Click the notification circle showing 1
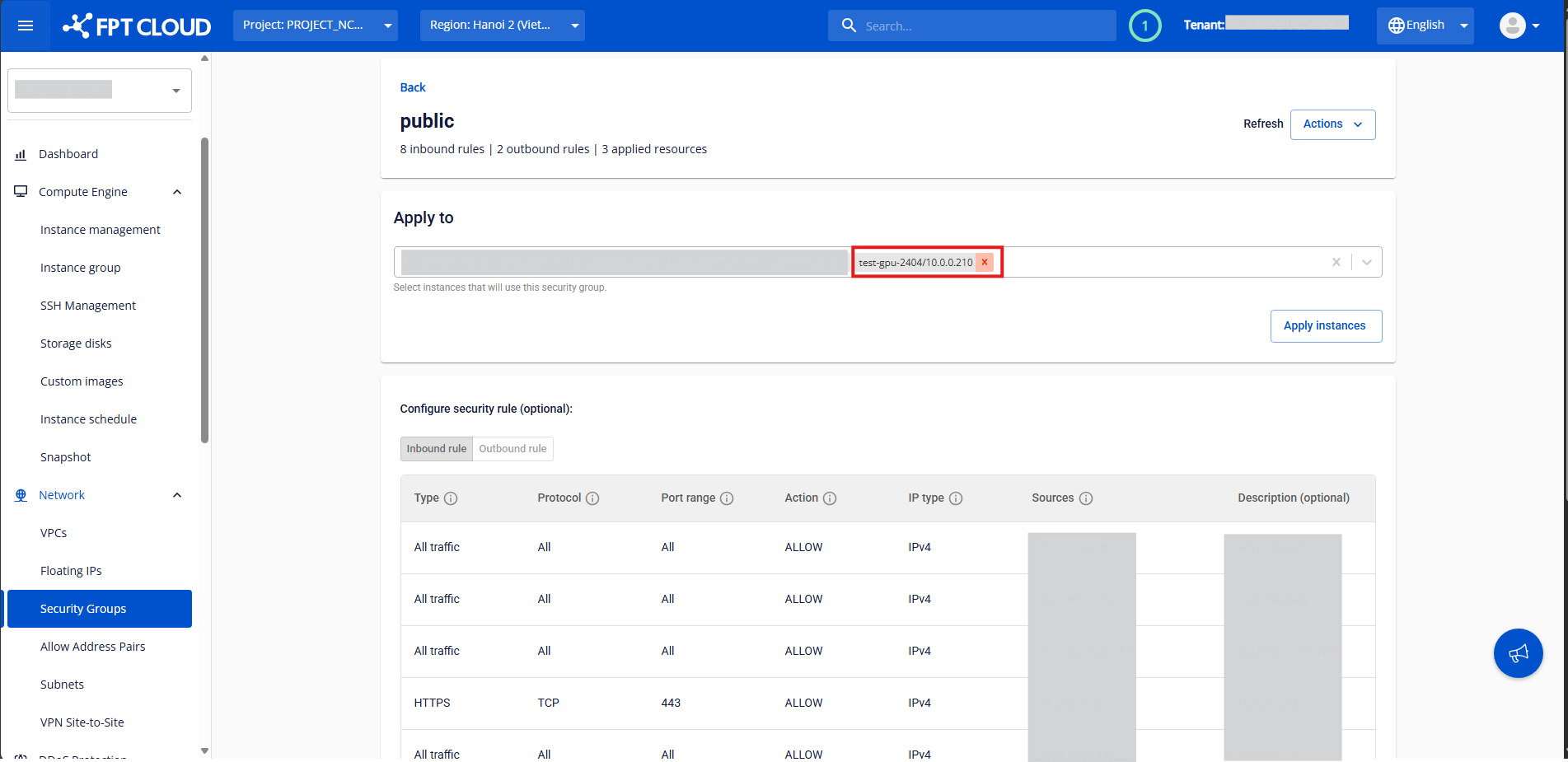Image resolution: width=1568 pixels, height=762 pixels. click(1144, 26)
